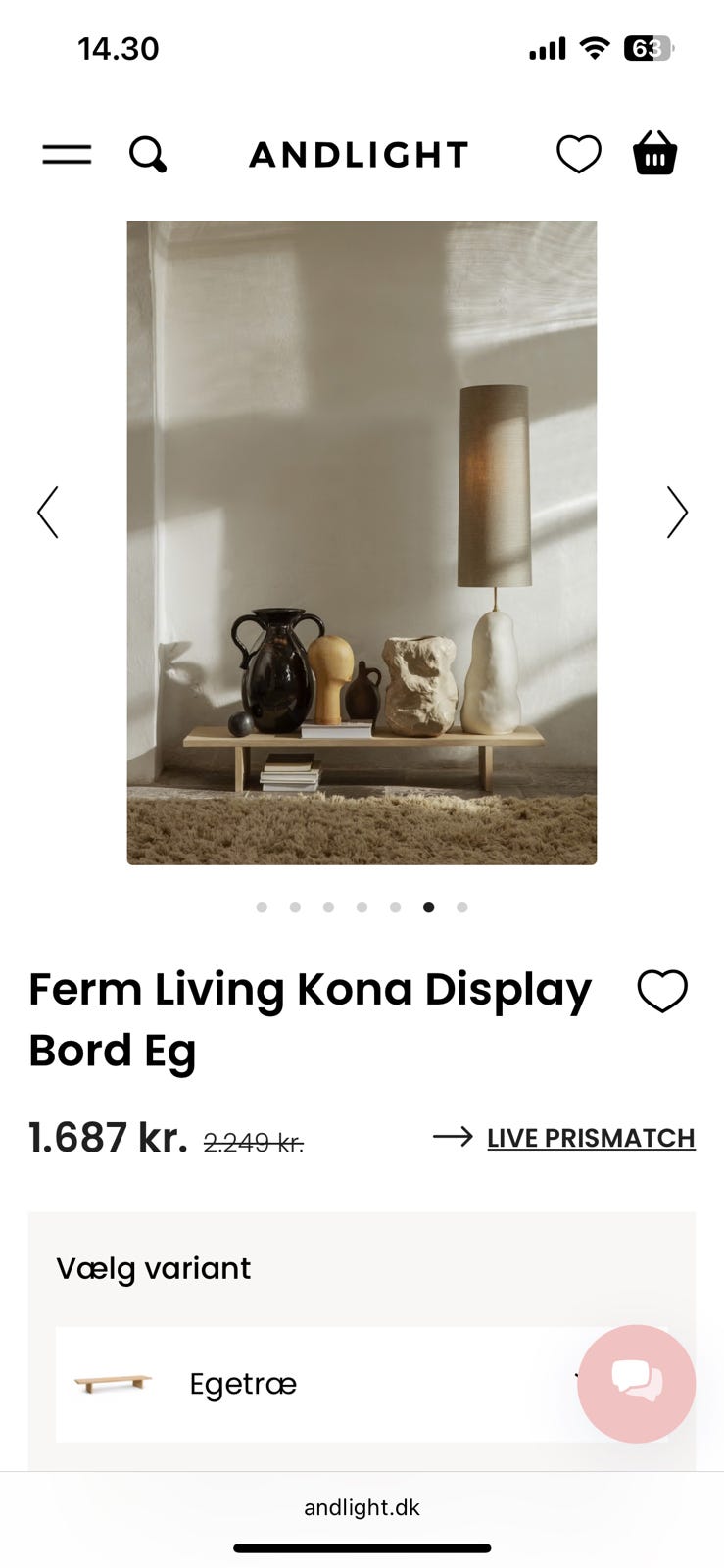The width and height of the screenshot is (724, 1568).
Task: Go to the ANDLIGHT home logo
Action: 360,155
